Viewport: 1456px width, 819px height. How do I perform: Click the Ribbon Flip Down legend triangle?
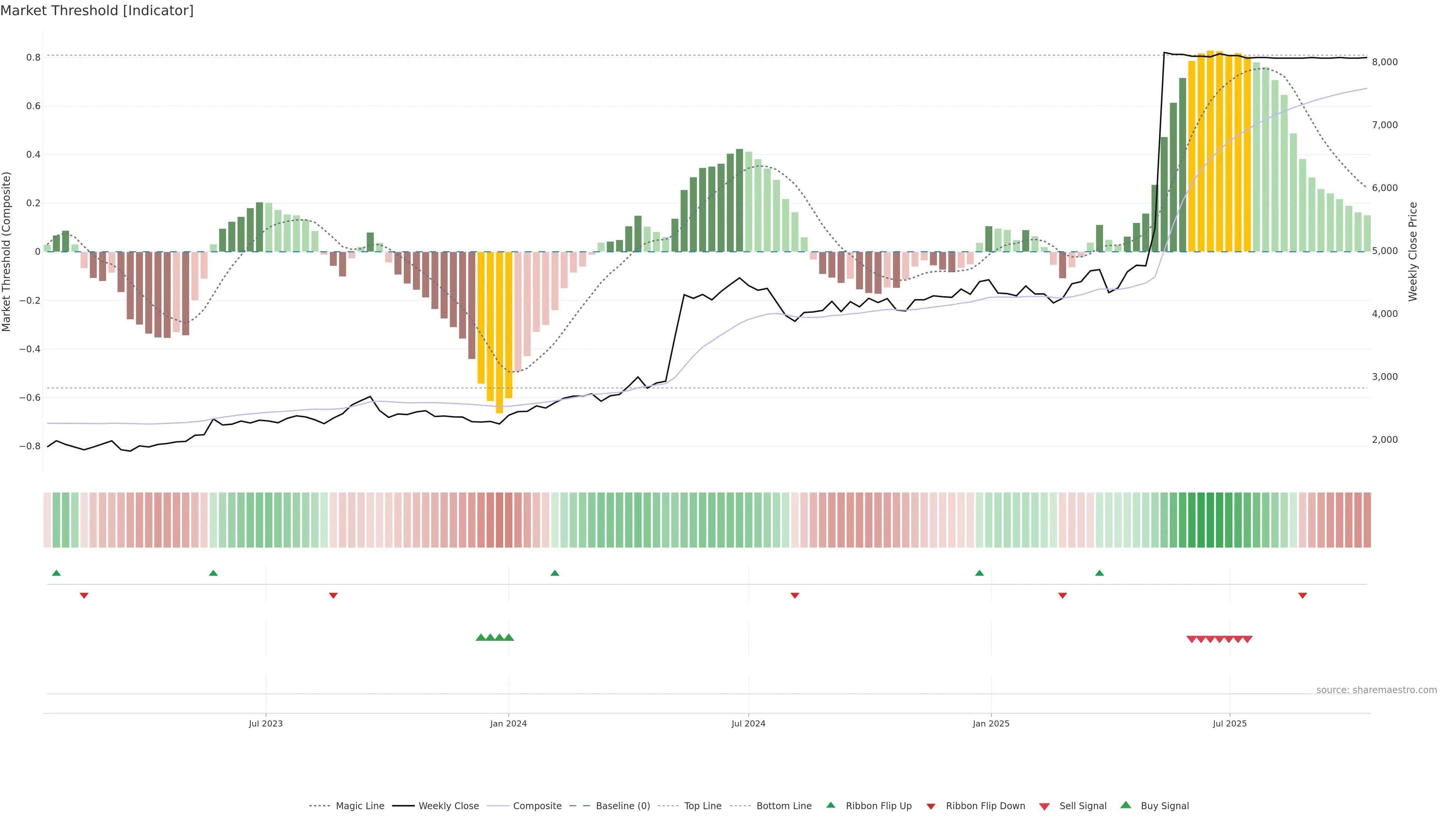931,806
